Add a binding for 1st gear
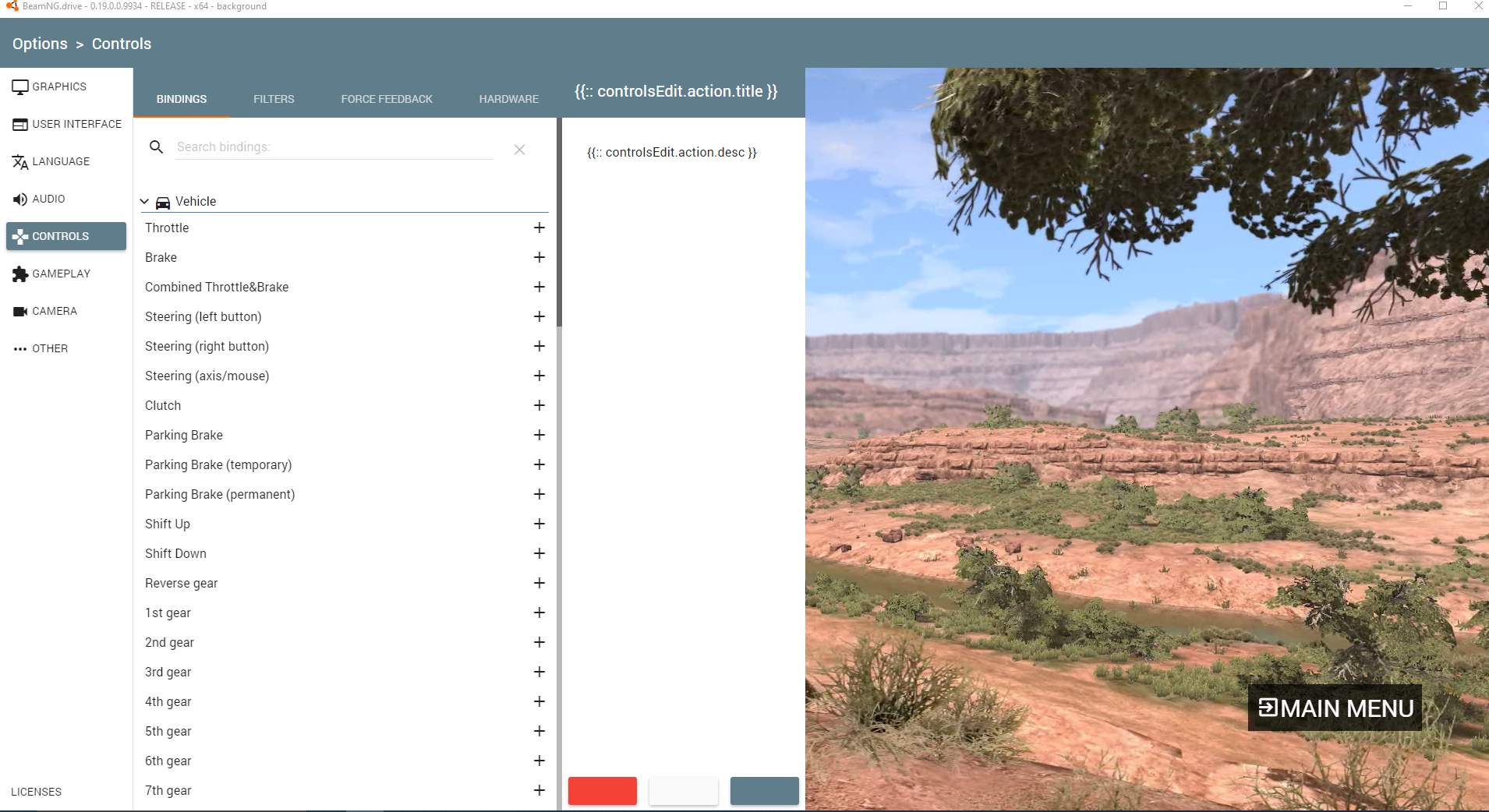 click(x=539, y=613)
